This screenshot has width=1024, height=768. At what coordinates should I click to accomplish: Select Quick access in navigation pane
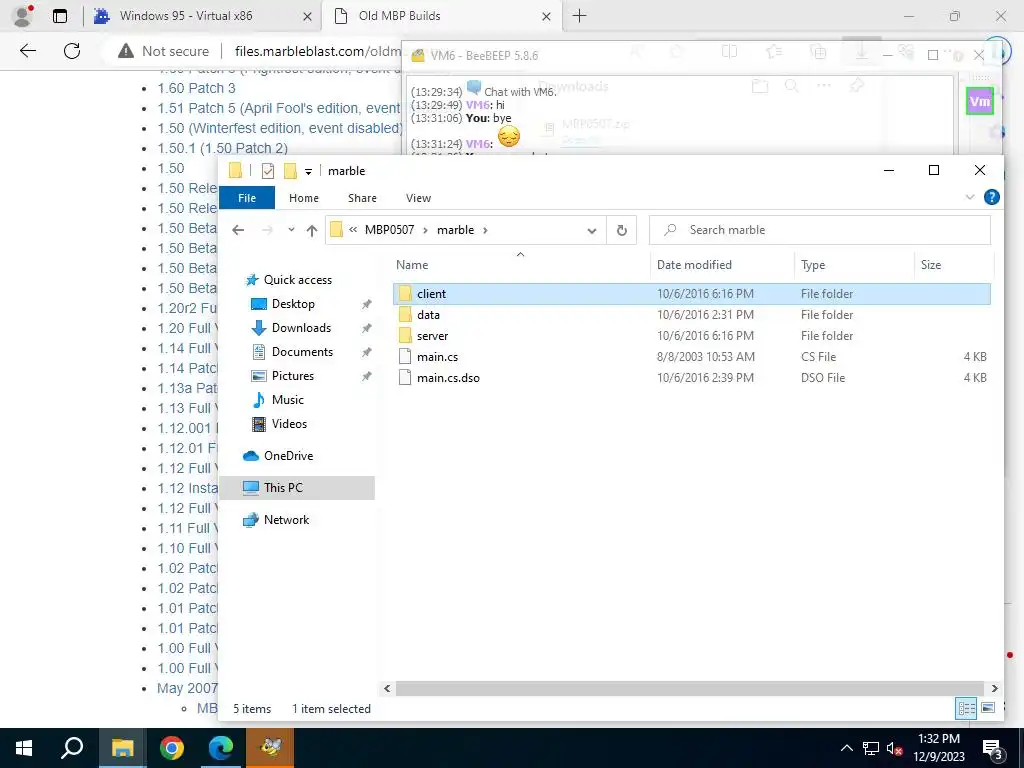click(297, 280)
